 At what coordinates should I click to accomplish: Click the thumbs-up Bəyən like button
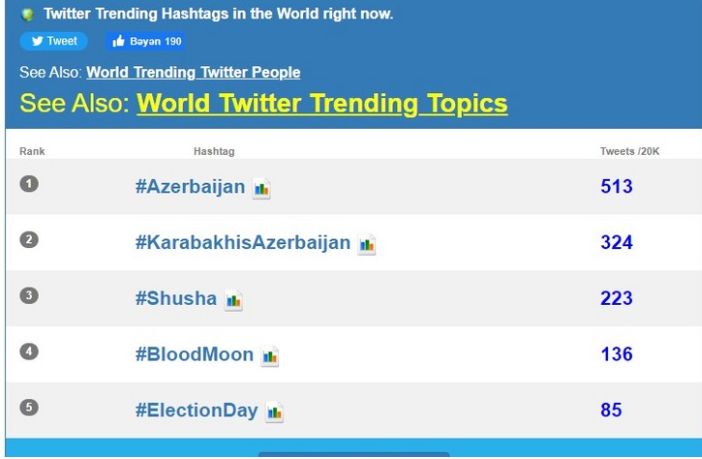[x=146, y=41]
